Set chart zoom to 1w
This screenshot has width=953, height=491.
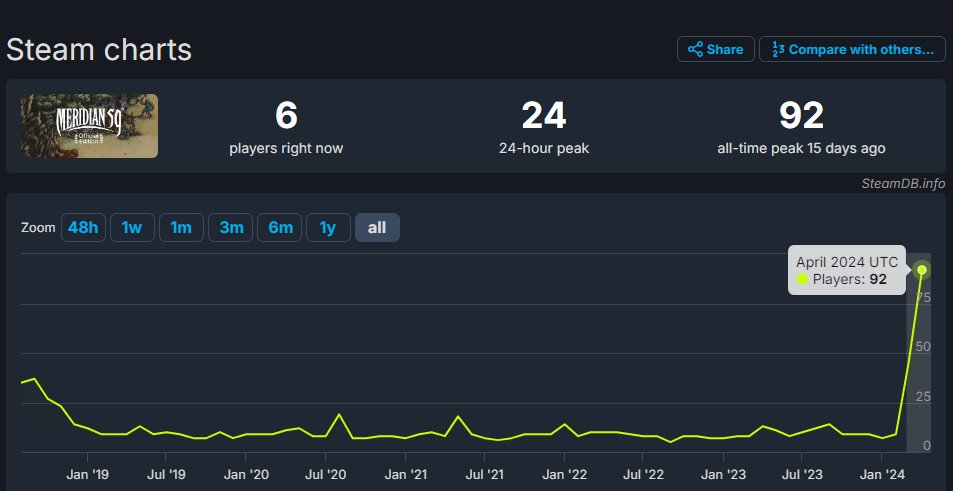click(x=132, y=228)
